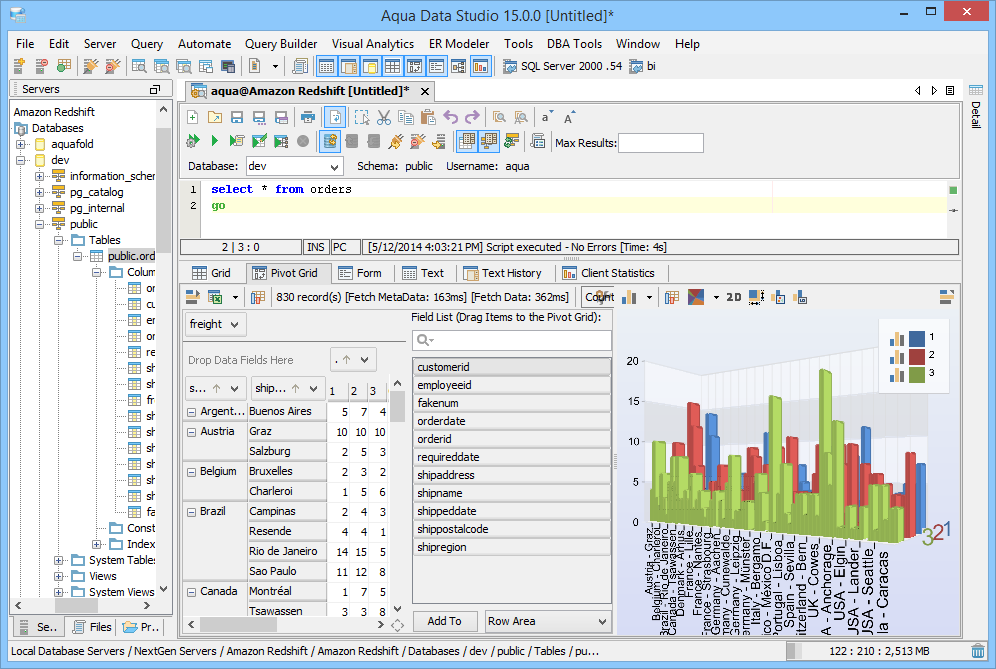Expand the aquafold database node
The image size is (996, 669).
point(20,144)
